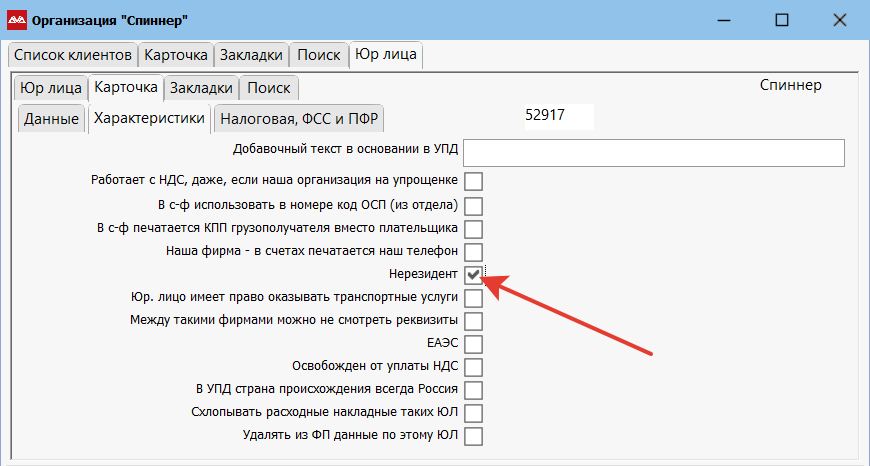This screenshot has height=466, width=870.
Task: Maximize the Организация Спиннер window
Action: coord(782,20)
